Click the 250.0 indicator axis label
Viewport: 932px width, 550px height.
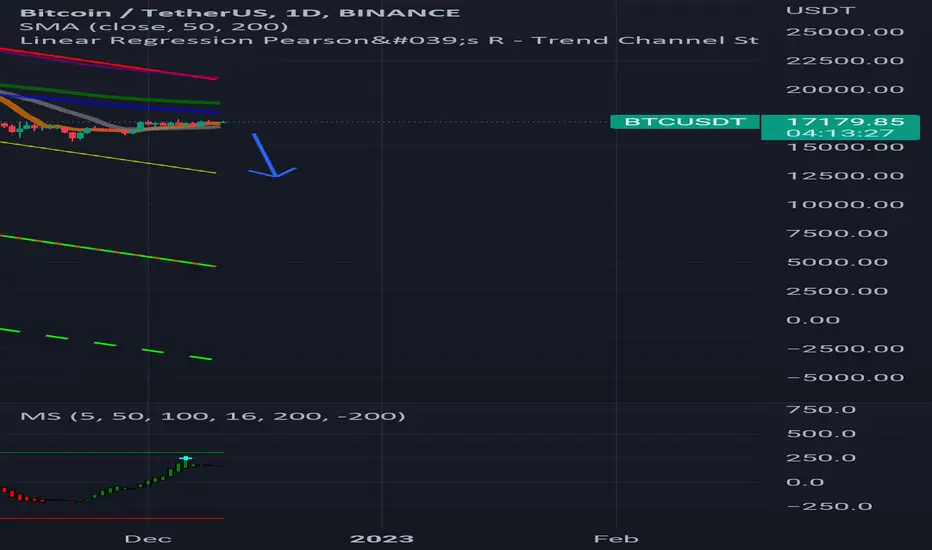tap(821, 458)
